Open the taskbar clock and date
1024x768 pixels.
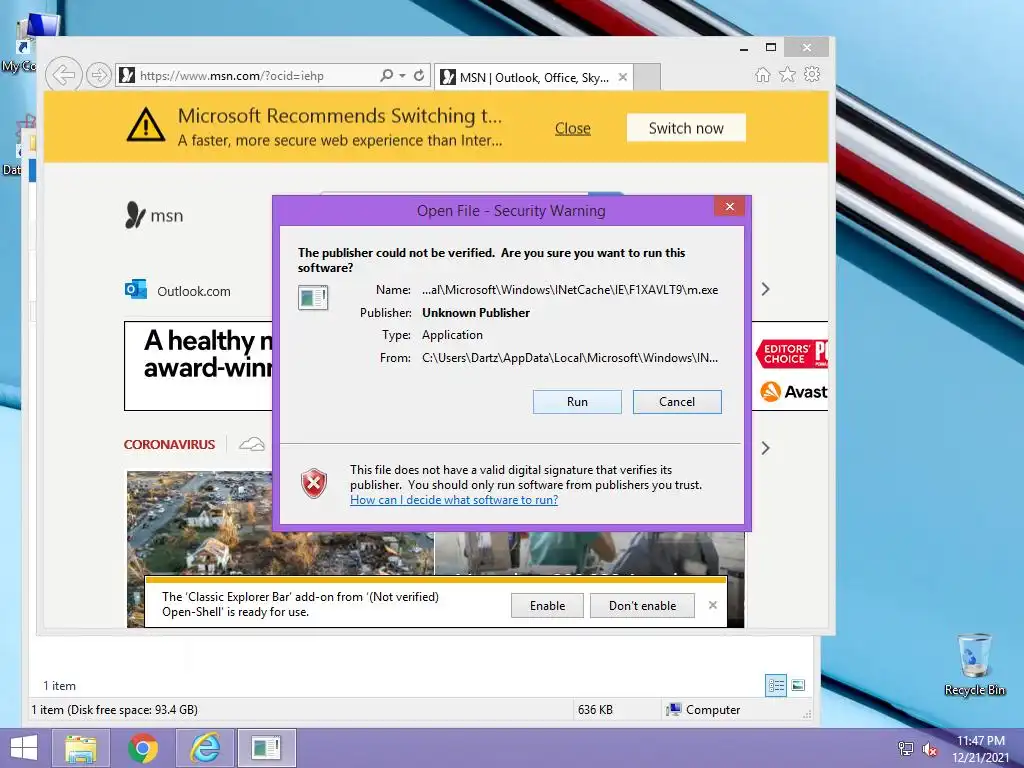point(980,749)
